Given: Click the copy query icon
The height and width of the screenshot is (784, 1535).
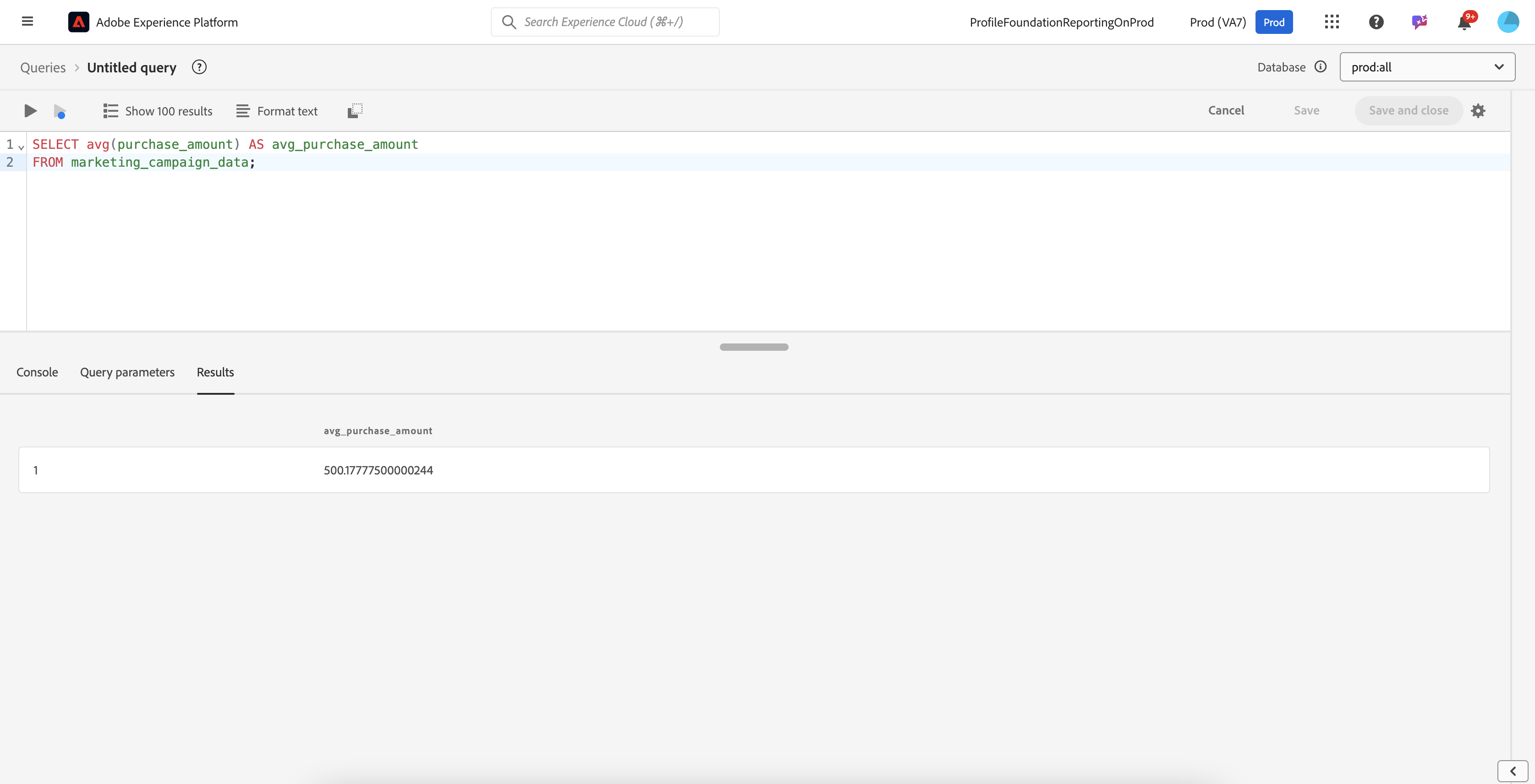Looking at the screenshot, I should (x=355, y=111).
